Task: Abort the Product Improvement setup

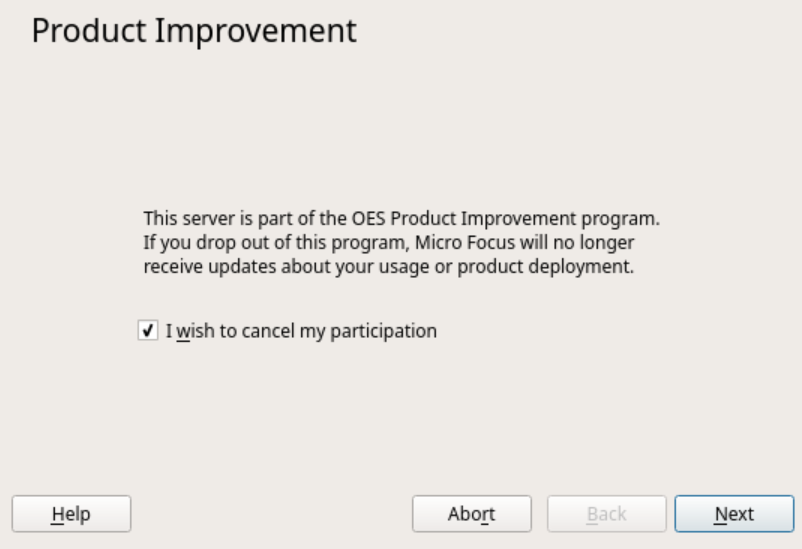Action: [472, 514]
